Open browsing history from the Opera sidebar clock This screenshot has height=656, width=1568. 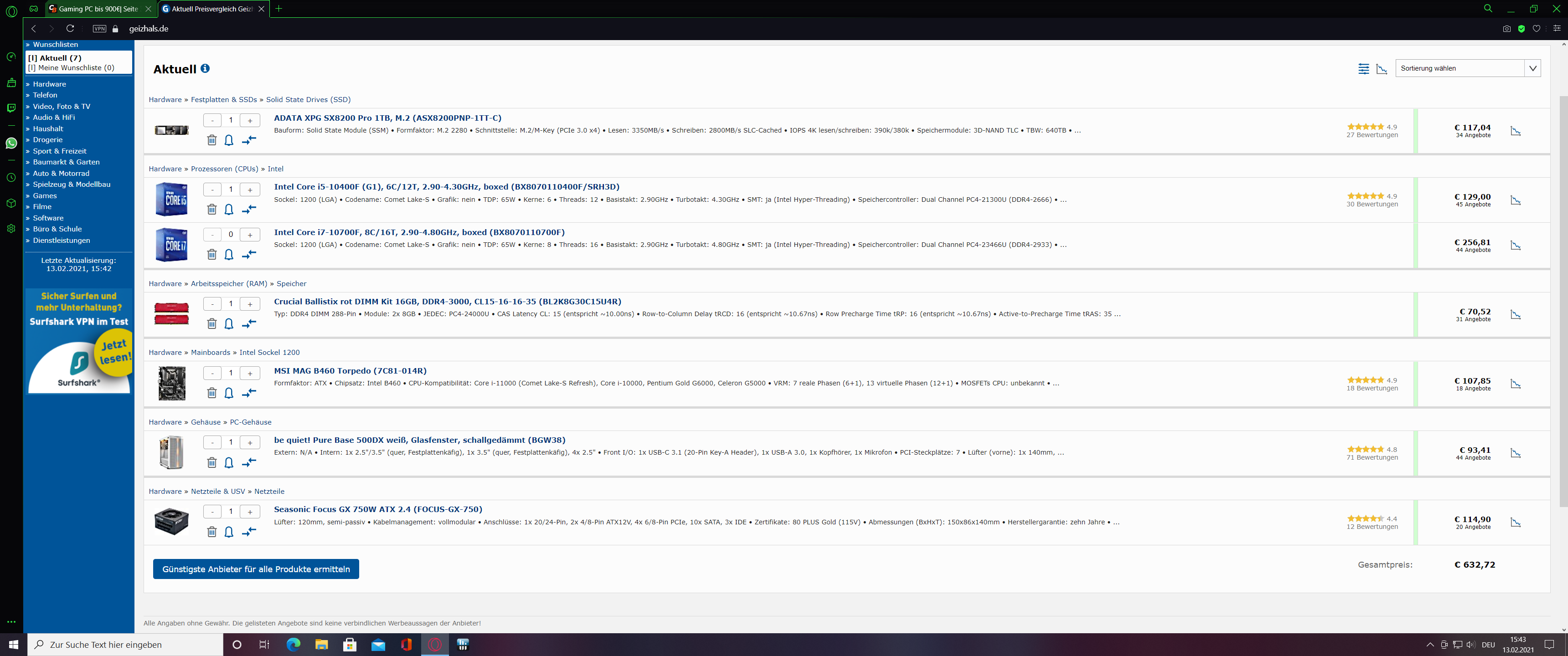coord(11,178)
